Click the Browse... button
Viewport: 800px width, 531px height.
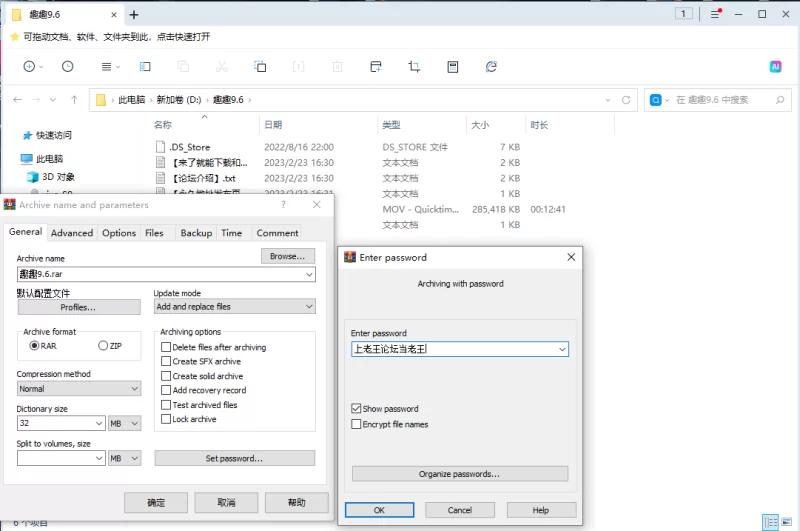(x=288, y=256)
